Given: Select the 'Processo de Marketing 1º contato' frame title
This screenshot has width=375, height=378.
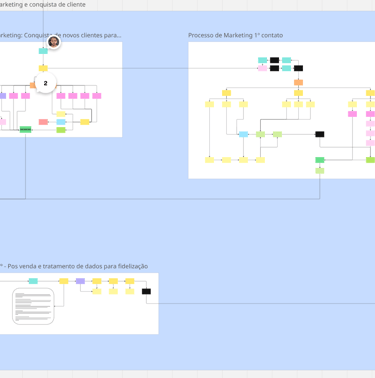Looking at the screenshot, I should pos(235,35).
